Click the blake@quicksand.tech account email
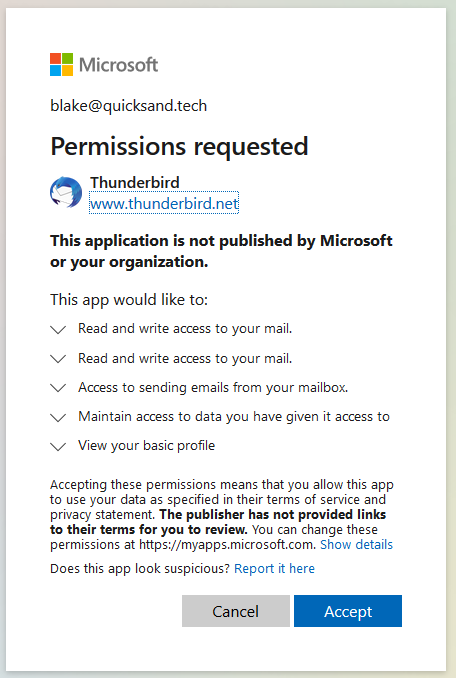The image size is (456, 678). pos(128,106)
